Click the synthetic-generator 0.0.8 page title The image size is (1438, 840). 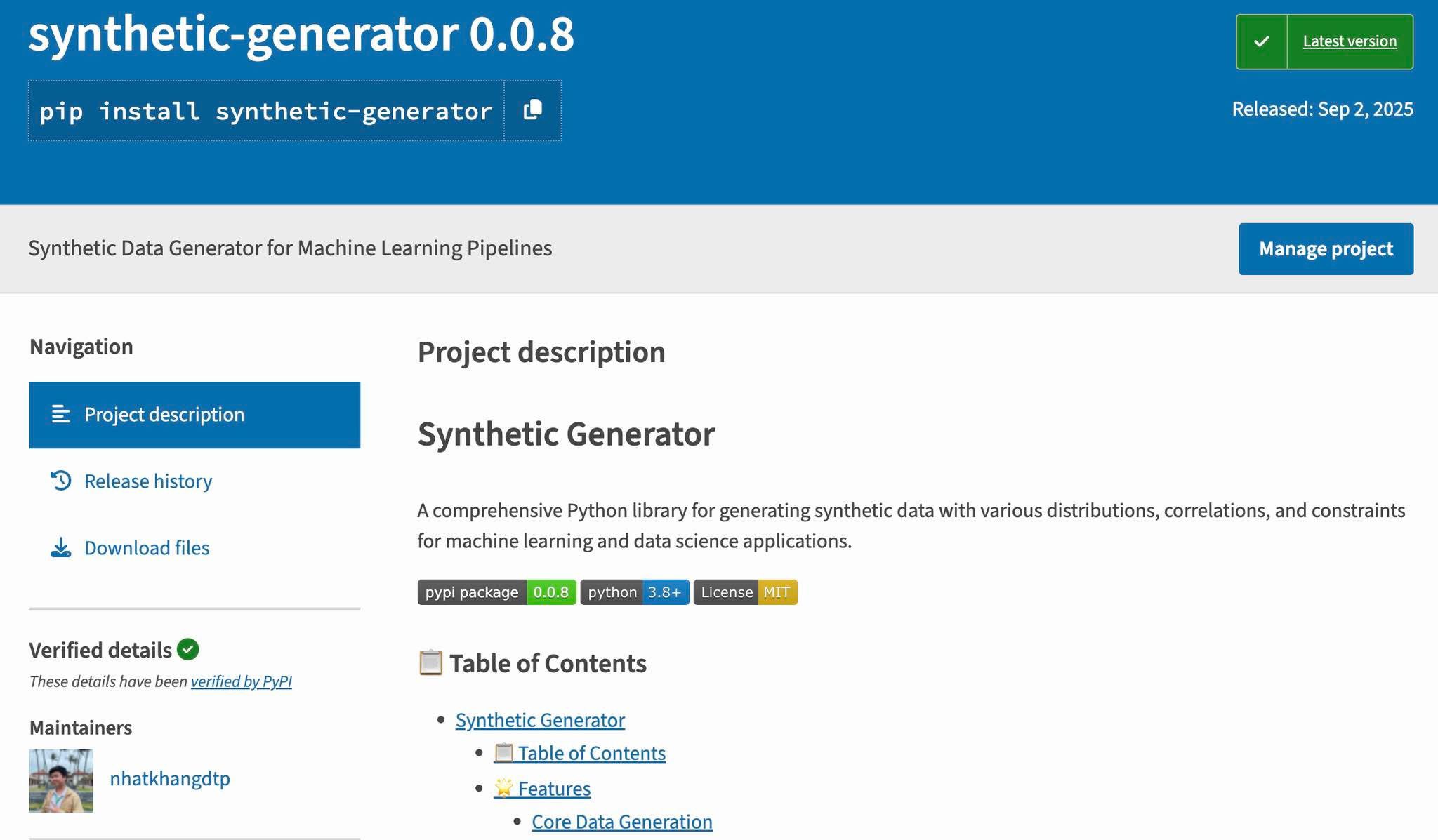[301, 34]
